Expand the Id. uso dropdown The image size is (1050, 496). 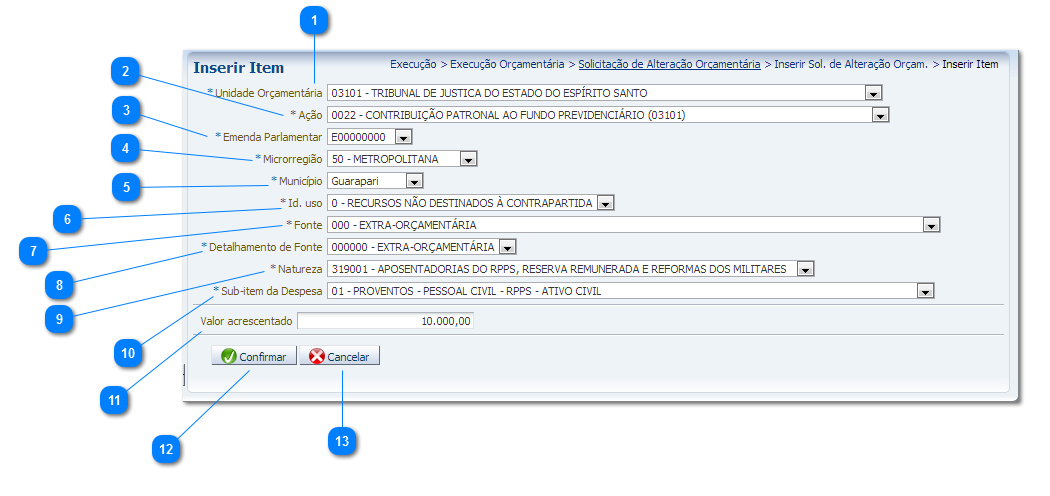point(605,203)
